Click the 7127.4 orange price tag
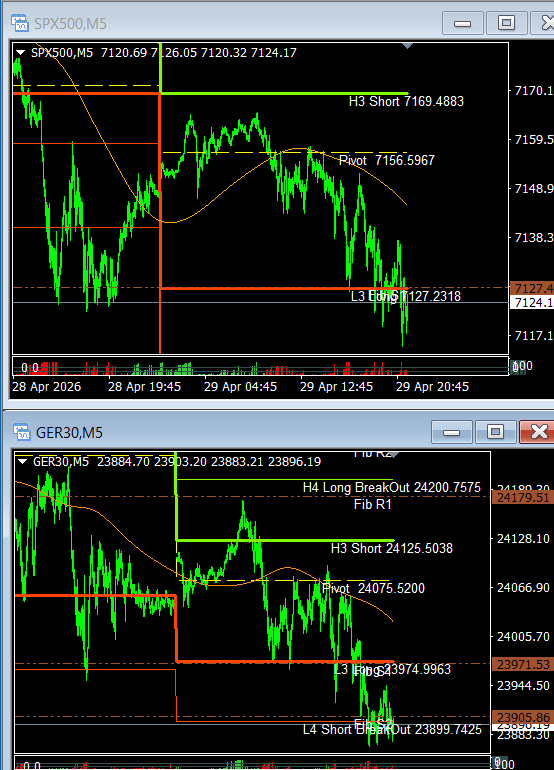Viewport: 554px width, 770px height. [532, 288]
